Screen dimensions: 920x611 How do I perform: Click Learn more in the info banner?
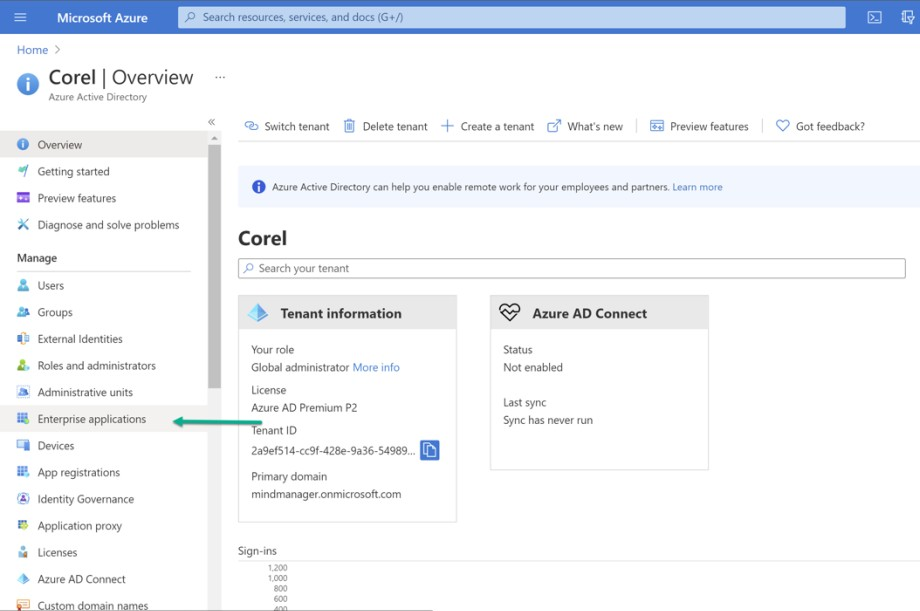pyautogui.click(x=697, y=187)
